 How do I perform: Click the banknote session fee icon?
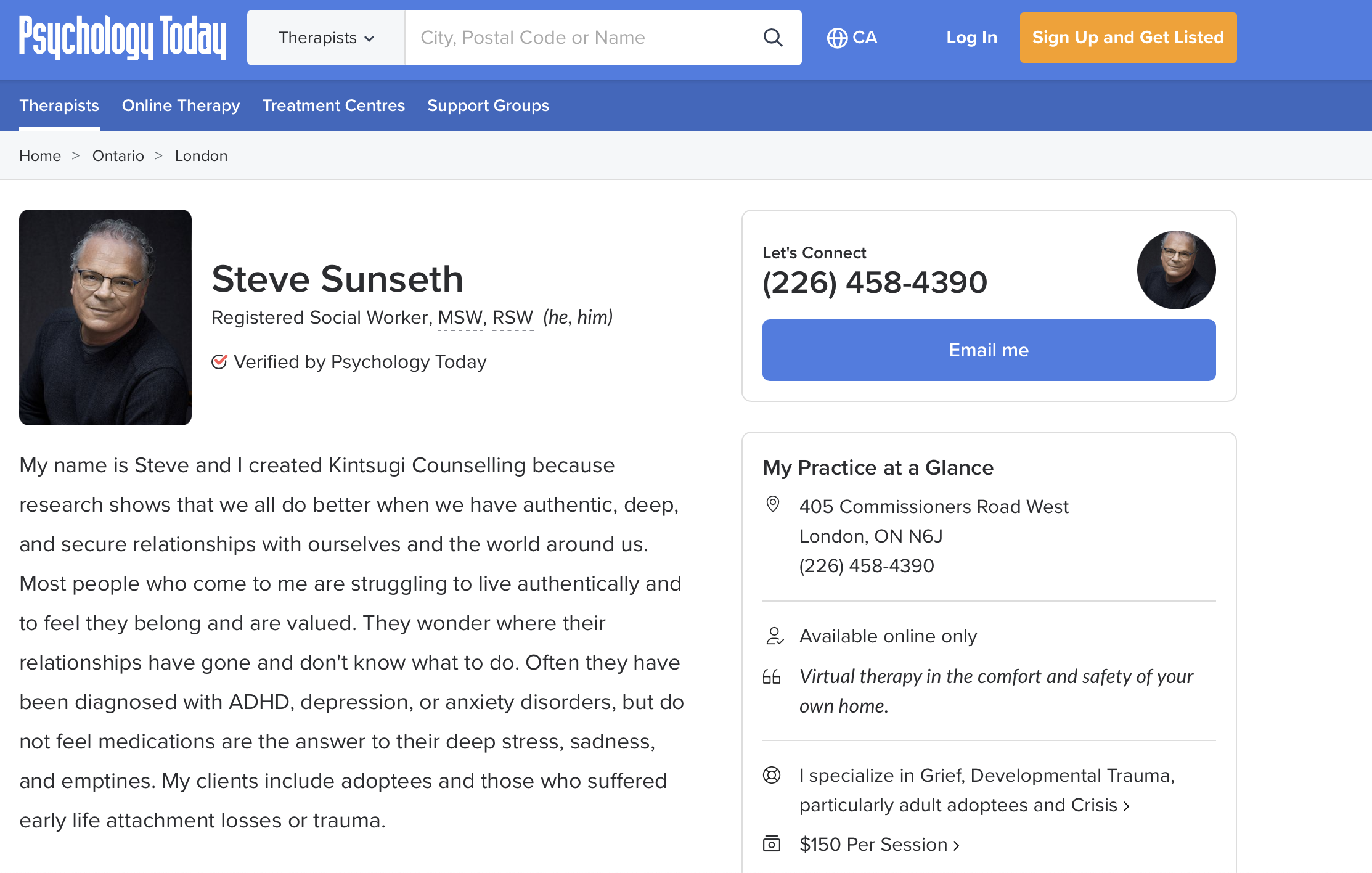tap(772, 843)
